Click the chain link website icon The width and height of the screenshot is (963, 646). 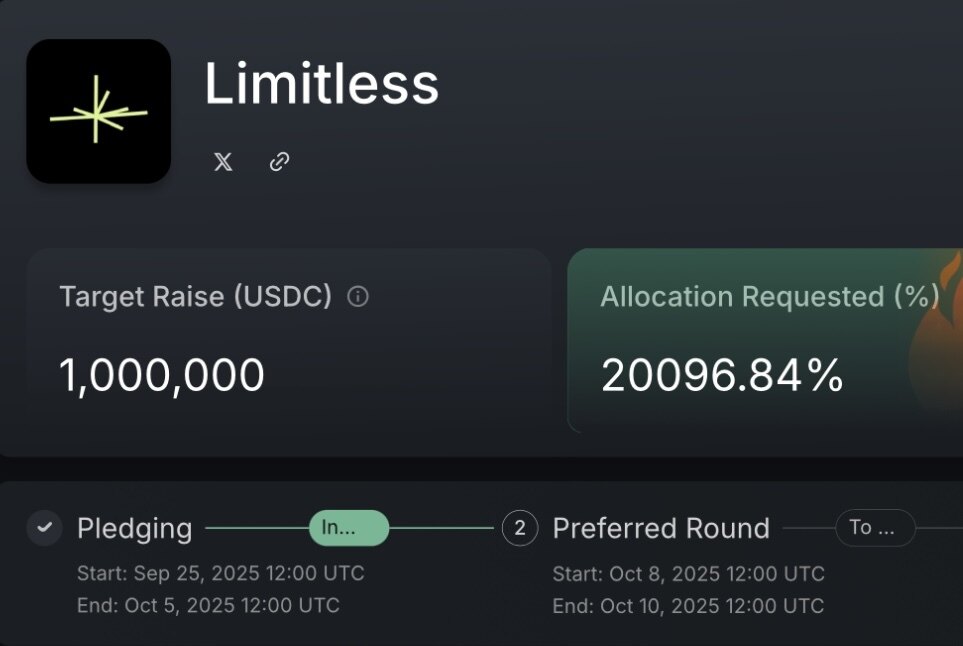coord(280,162)
